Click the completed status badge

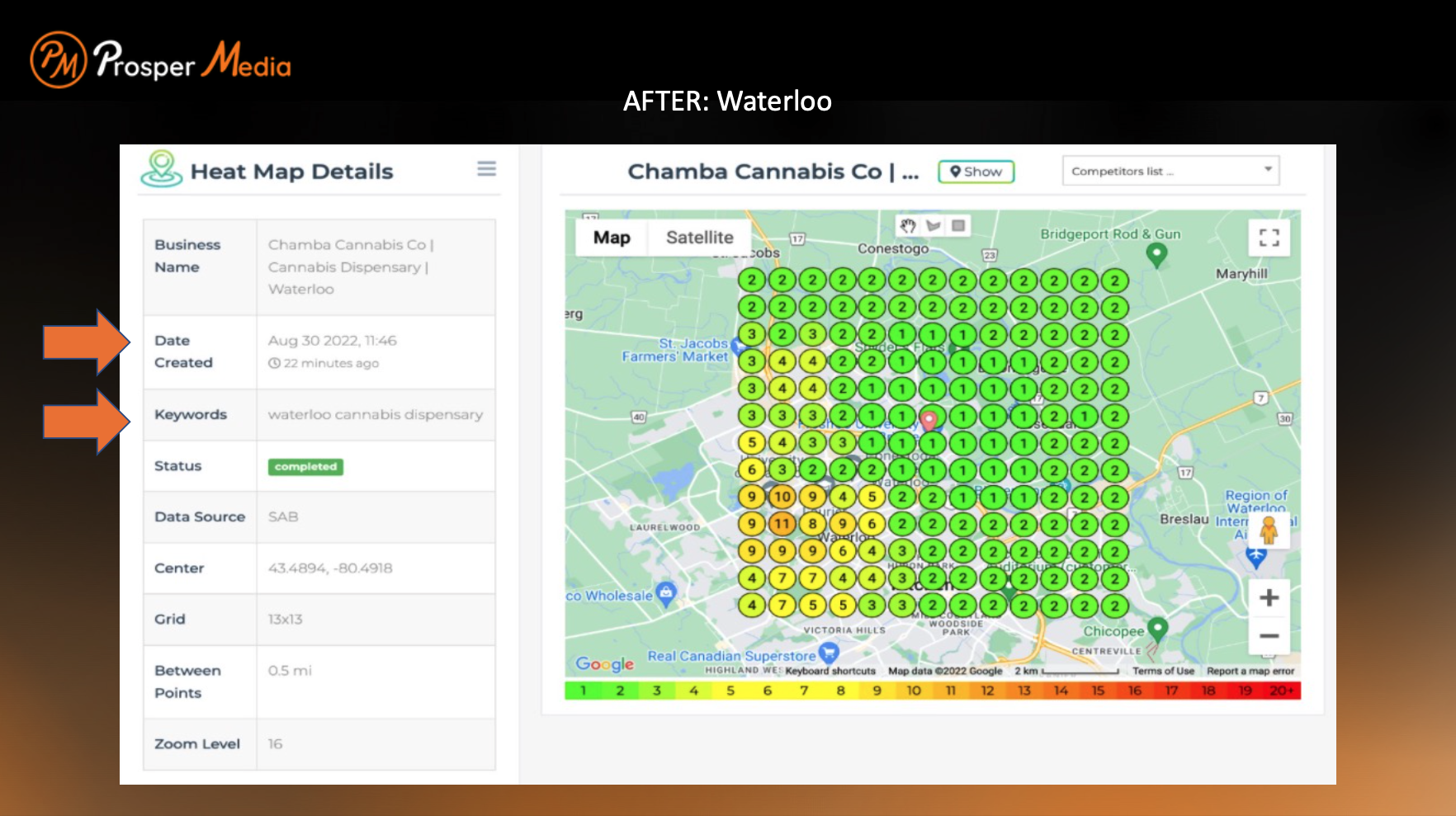[x=305, y=466]
